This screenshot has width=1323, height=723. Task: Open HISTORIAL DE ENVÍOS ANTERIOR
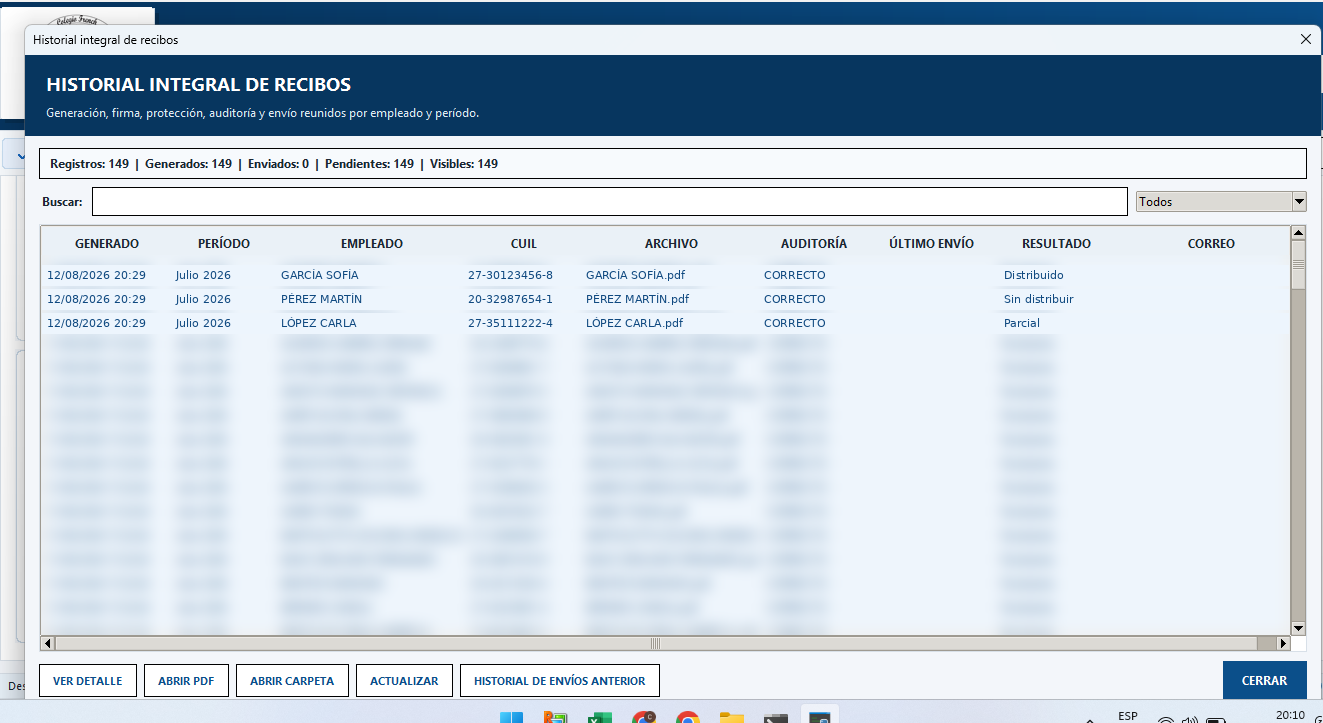pyautogui.click(x=560, y=681)
